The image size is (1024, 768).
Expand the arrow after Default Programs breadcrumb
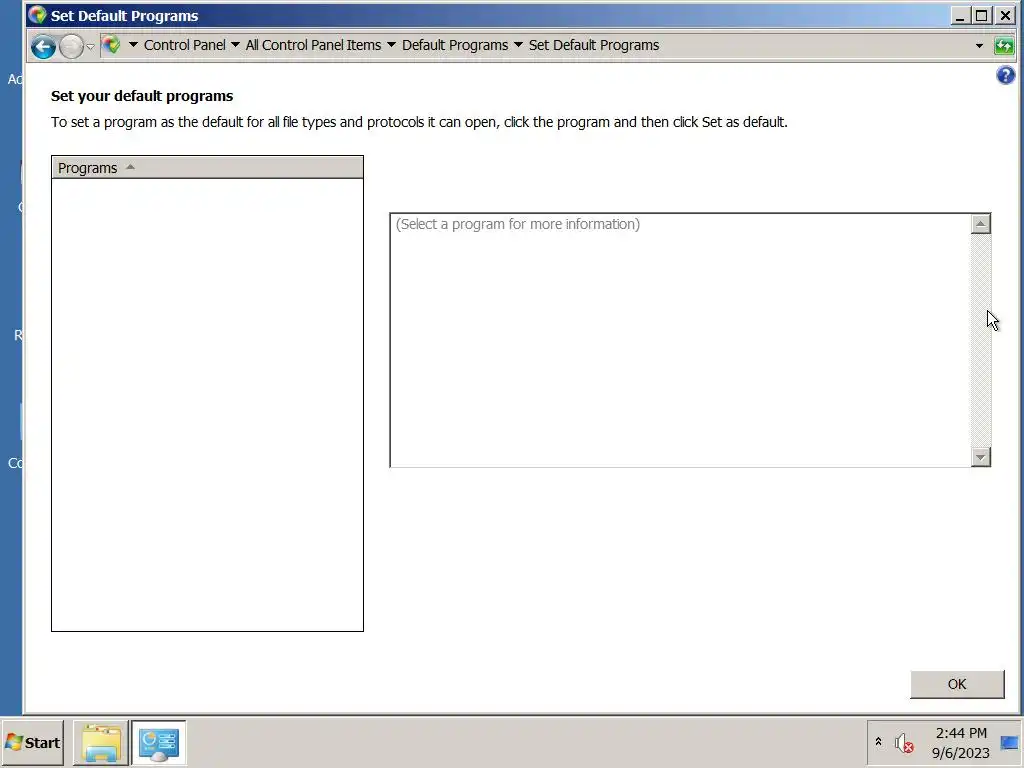click(519, 45)
